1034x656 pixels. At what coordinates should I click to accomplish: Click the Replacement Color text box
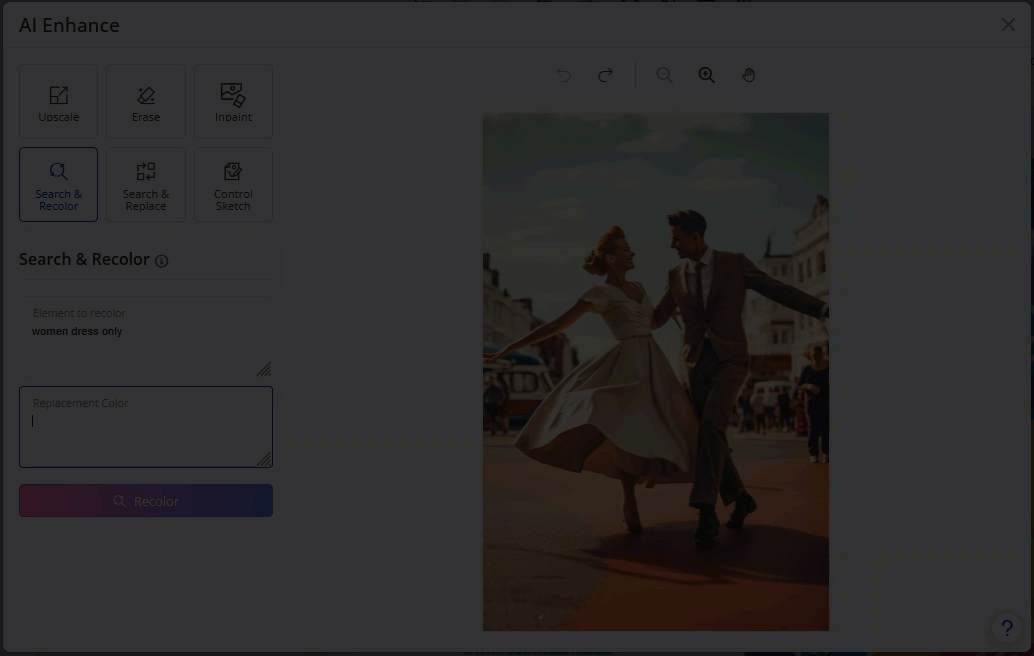point(146,427)
